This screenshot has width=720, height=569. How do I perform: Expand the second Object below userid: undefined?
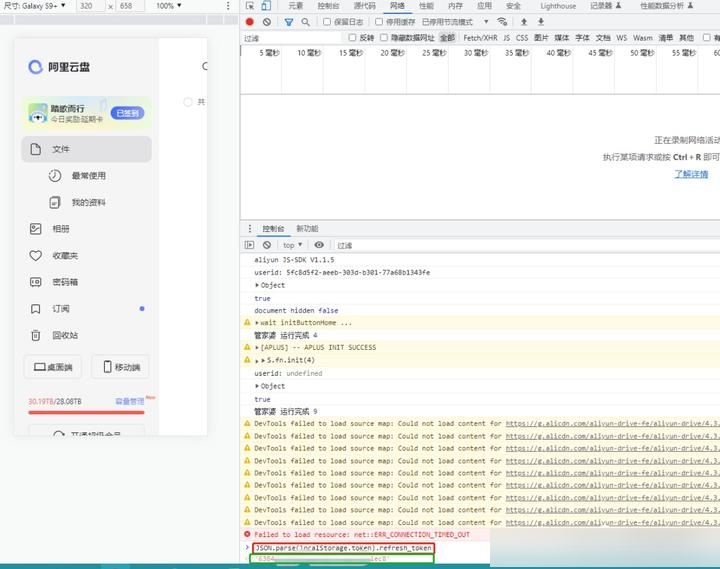click(257, 386)
